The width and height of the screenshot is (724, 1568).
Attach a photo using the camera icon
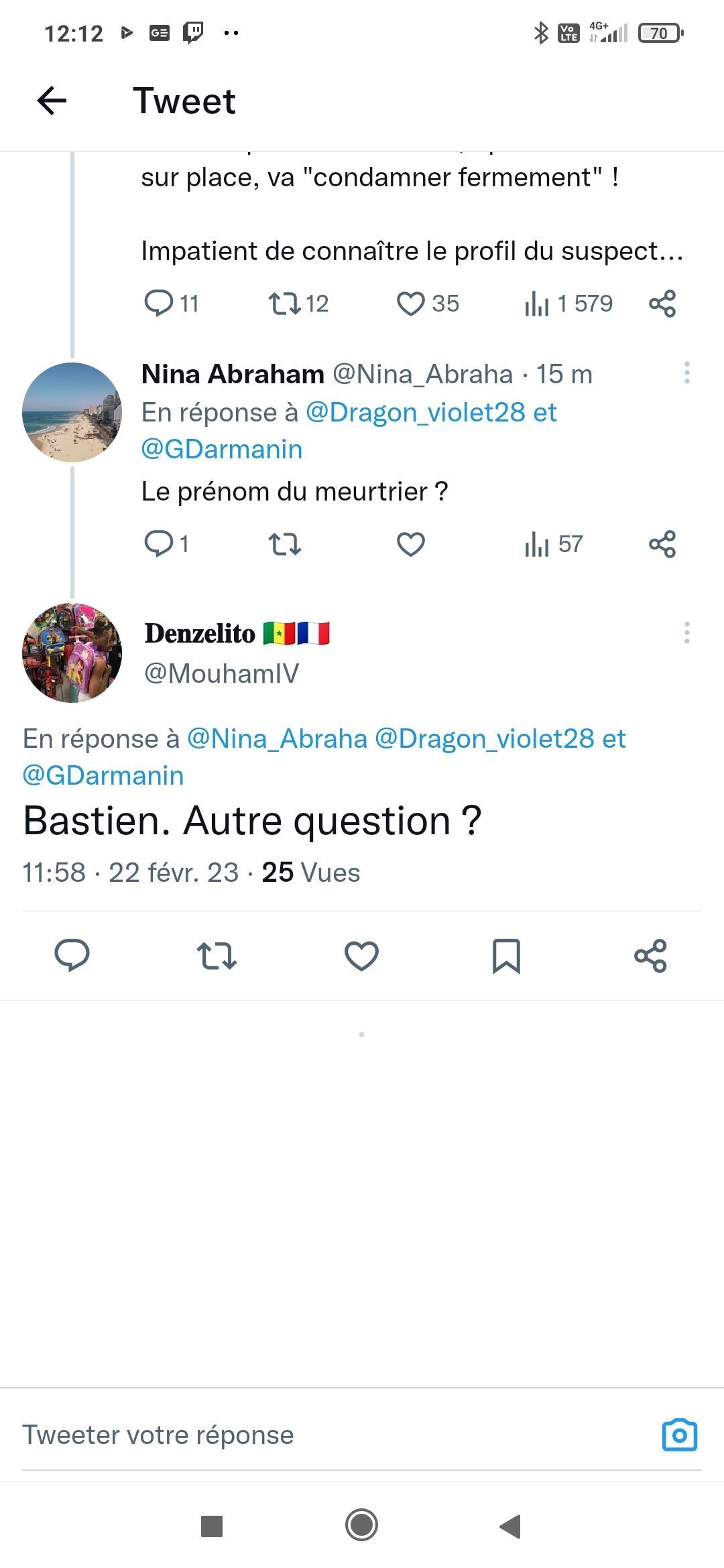pos(679,1435)
